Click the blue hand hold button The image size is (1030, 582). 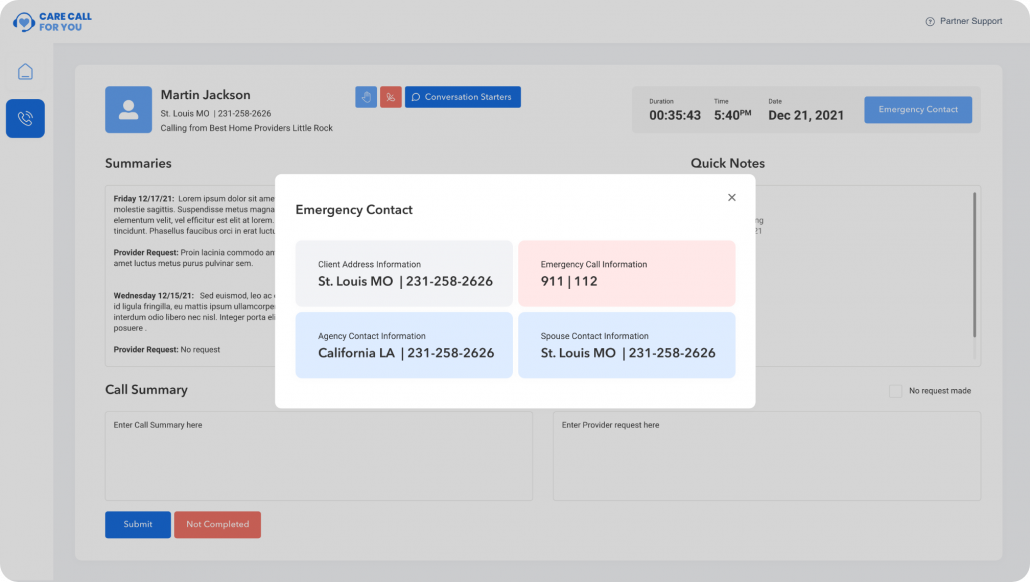click(366, 97)
